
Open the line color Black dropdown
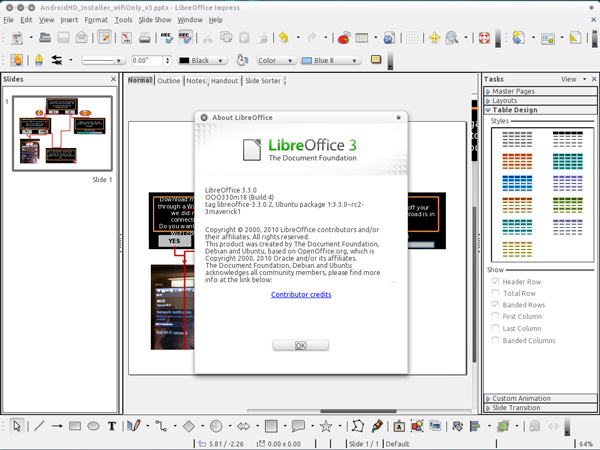click(x=202, y=60)
